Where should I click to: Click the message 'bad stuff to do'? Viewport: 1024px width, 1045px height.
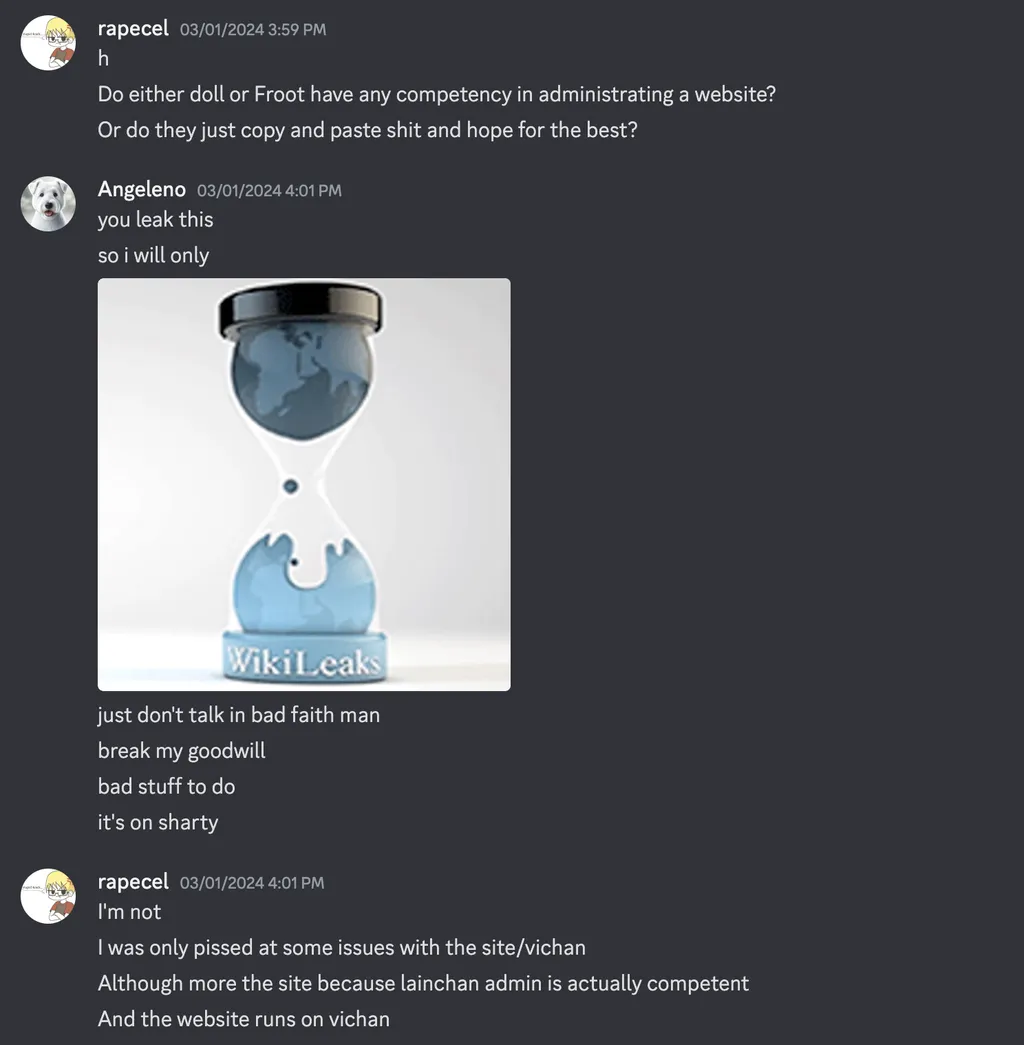pos(167,786)
